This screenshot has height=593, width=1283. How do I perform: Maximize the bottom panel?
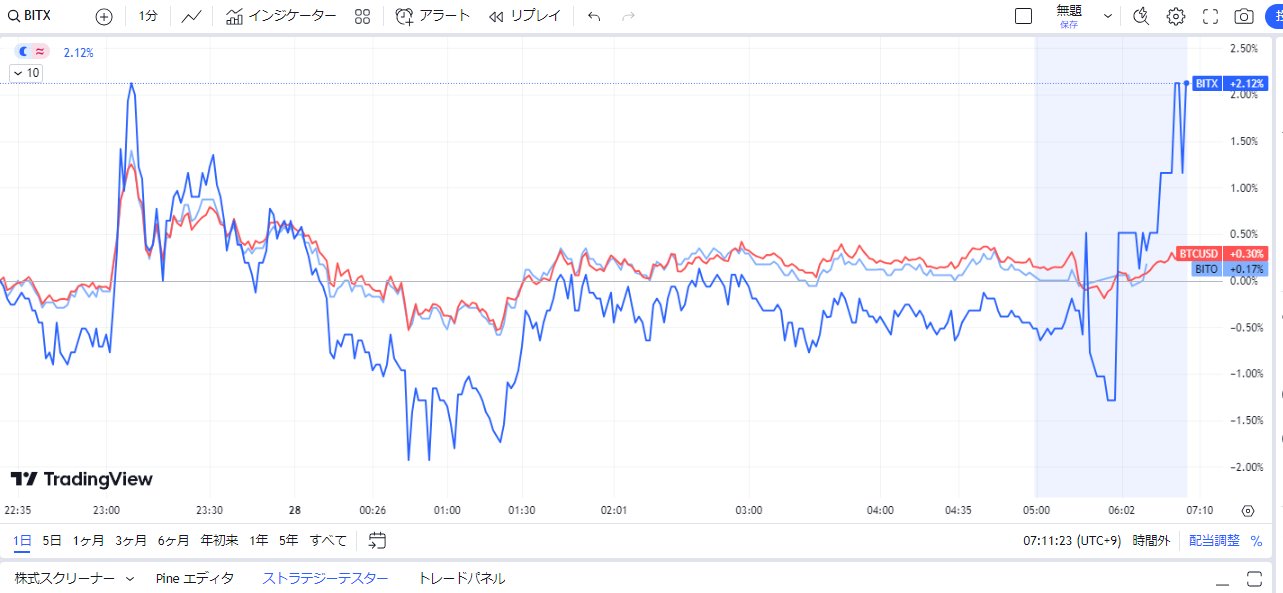1255,579
